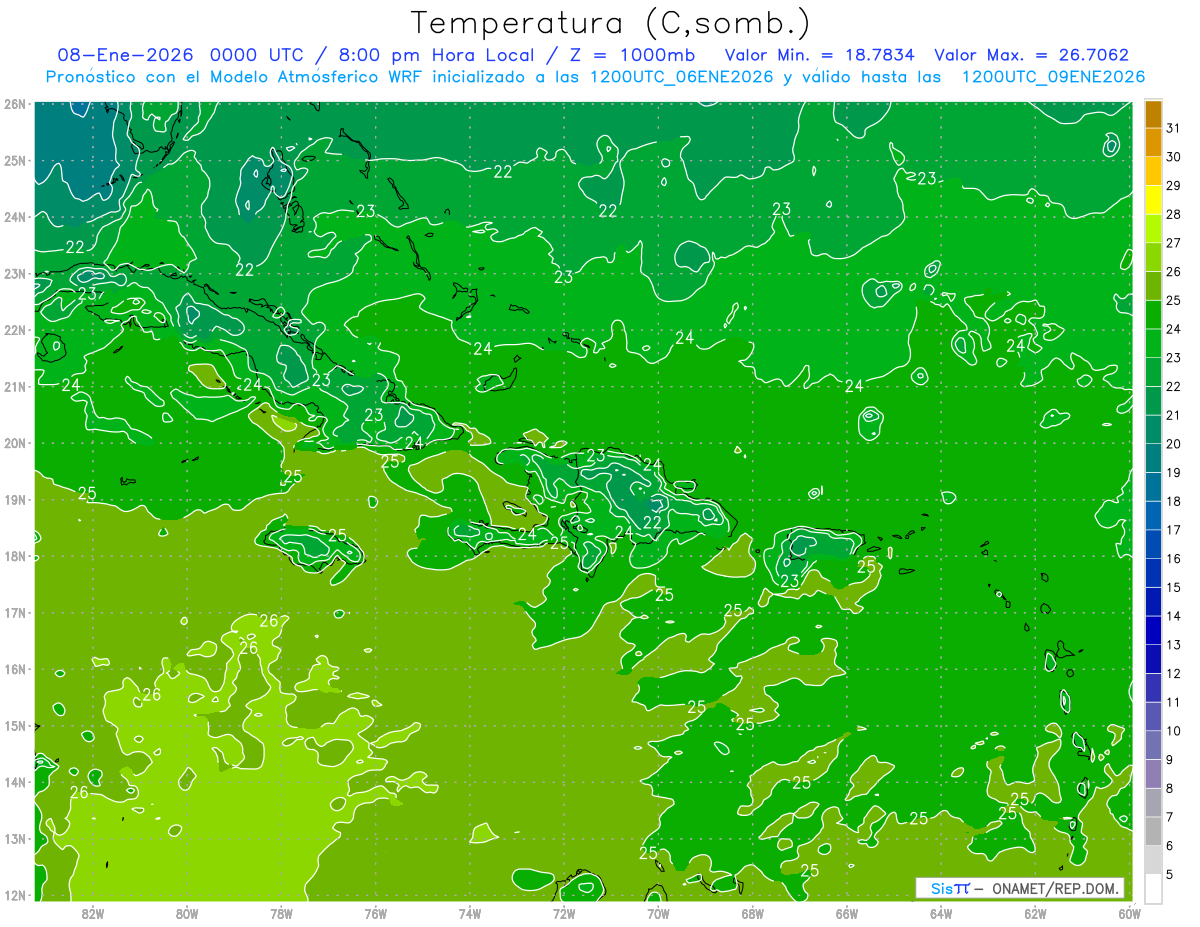Click the "60W" longitude axis label

click(1130, 913)
